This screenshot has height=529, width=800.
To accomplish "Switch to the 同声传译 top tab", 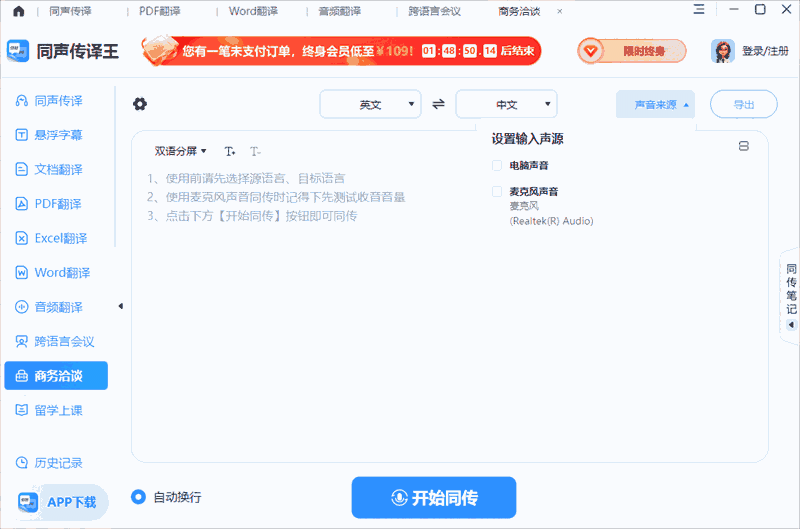I will coord(70,11).
